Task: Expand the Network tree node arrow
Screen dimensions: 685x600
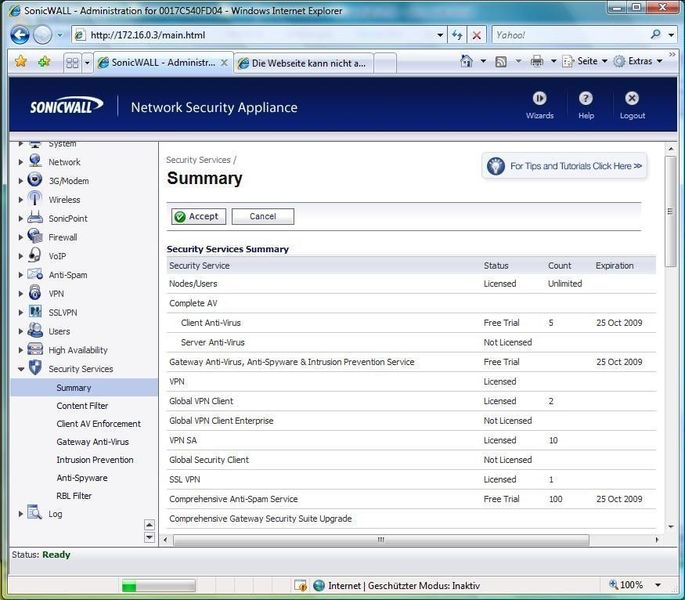Action: click(x=21, y=162)
